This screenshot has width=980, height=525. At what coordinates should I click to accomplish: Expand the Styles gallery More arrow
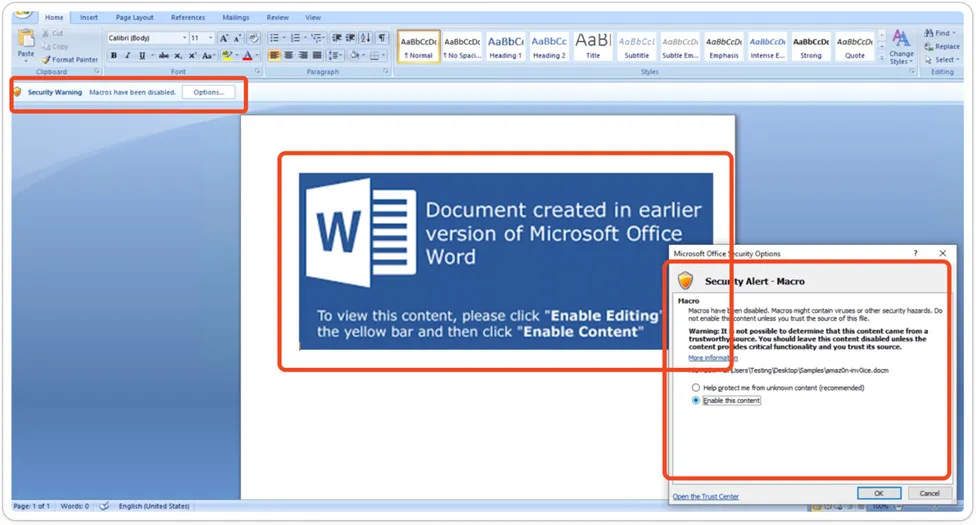point(882,58)
